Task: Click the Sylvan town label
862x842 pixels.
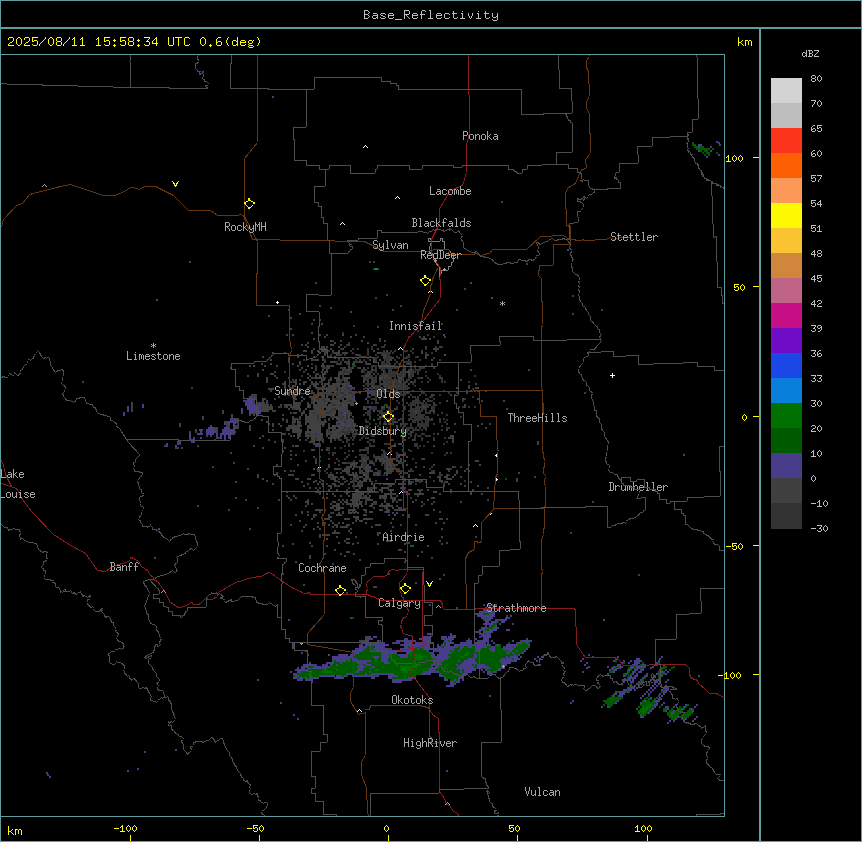Action: coord(390,245)
